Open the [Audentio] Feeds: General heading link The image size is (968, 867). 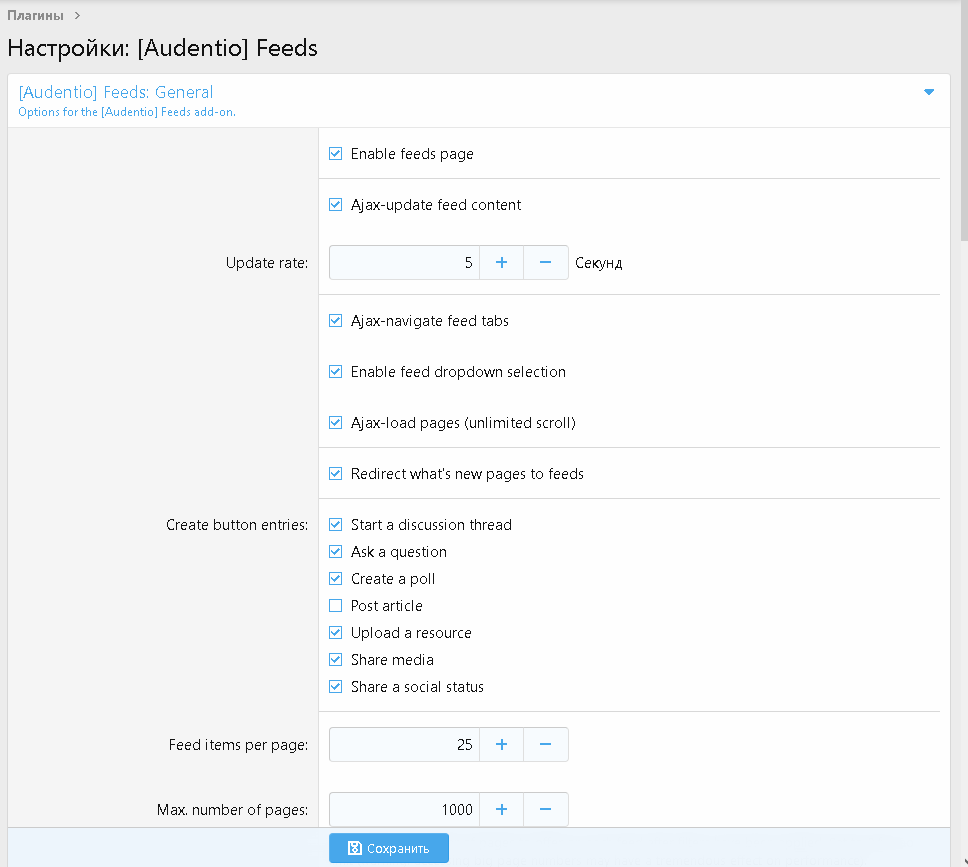[x=115, y=92]
